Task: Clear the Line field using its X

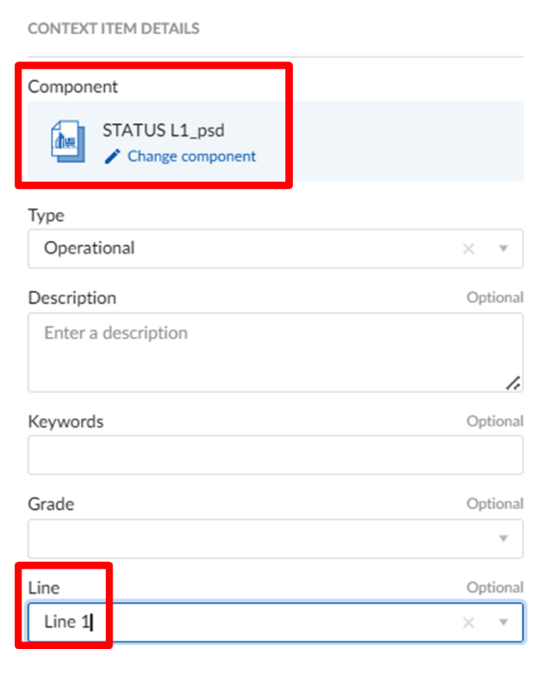Action: tap(468, 623)
